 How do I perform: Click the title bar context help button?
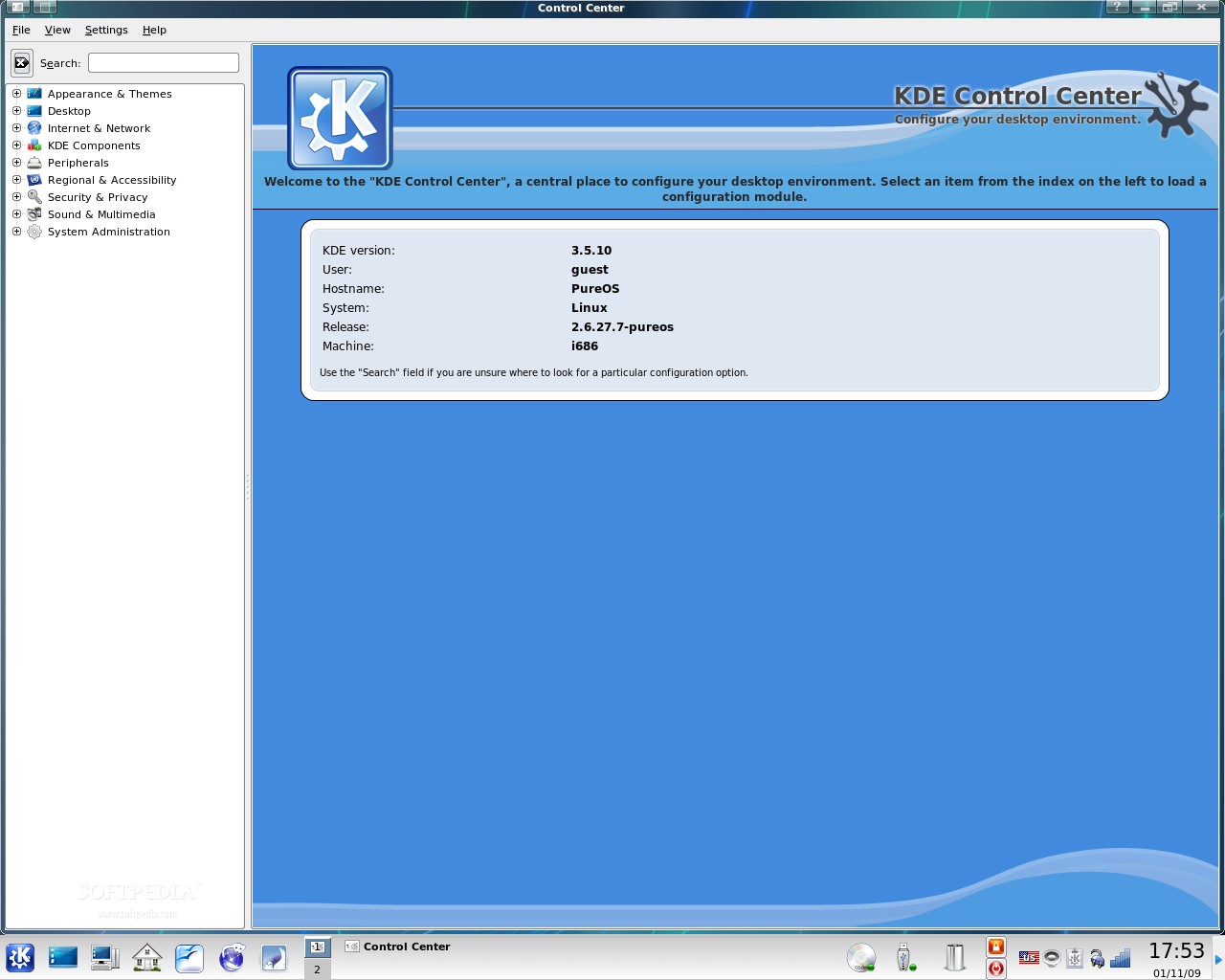[1117, 7]
